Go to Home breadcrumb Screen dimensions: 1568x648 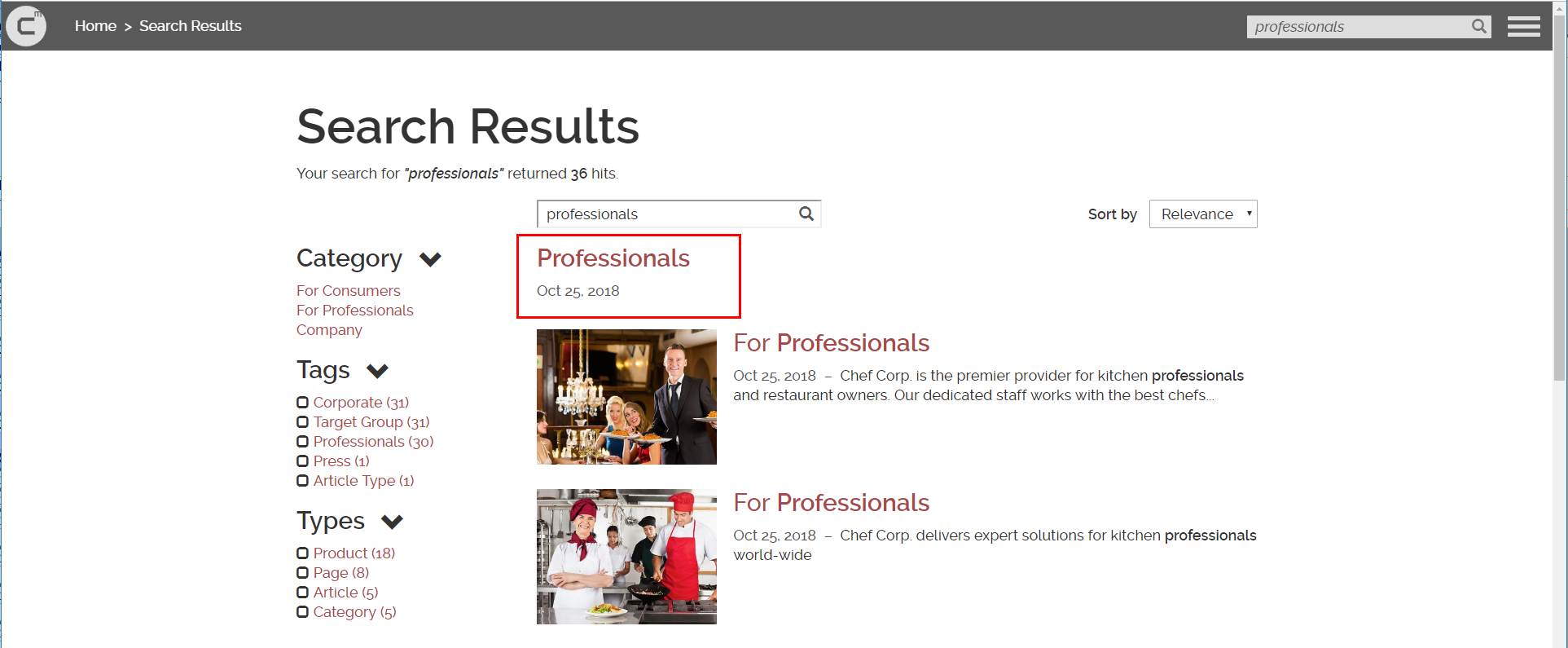pyautogui.click(x=95, y=26)
